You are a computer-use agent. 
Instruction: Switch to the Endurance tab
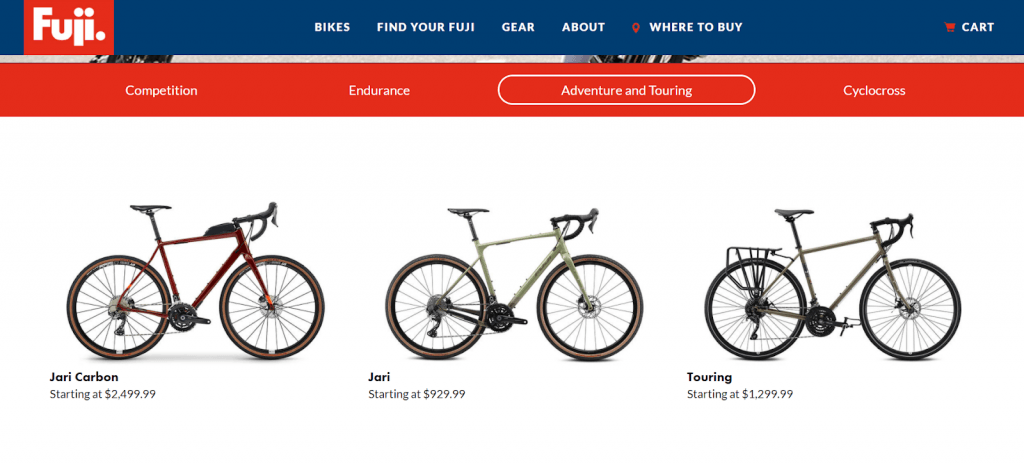[x=379, y=90]
